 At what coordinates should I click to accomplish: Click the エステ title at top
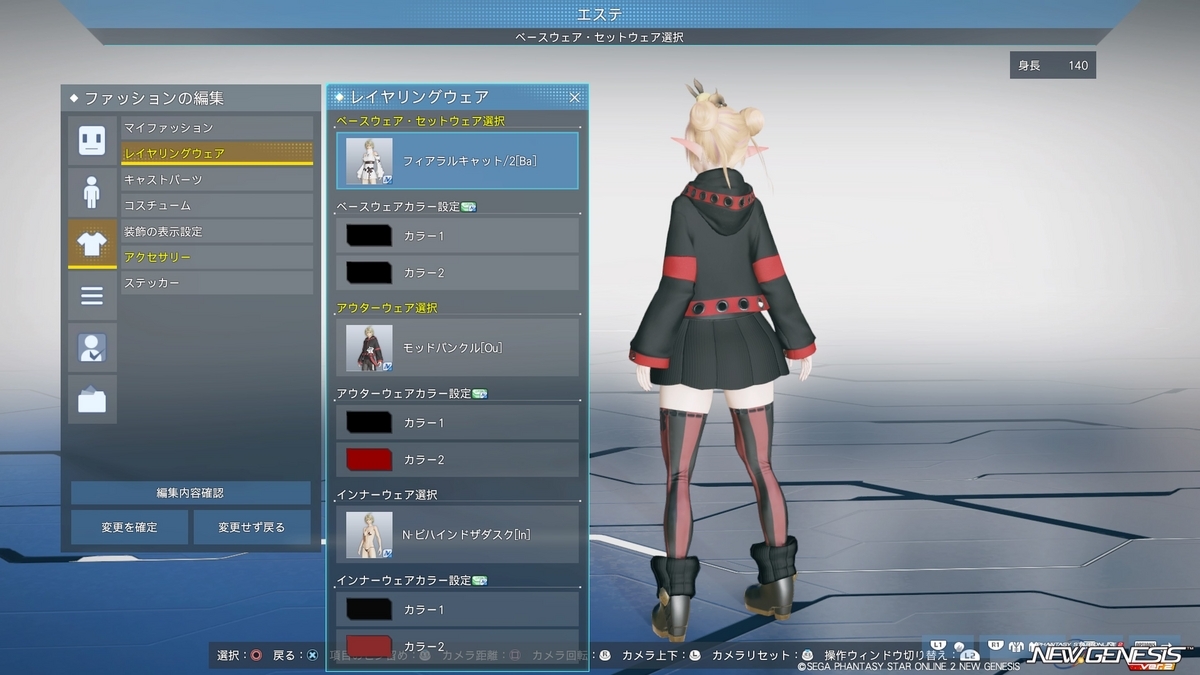599,13
